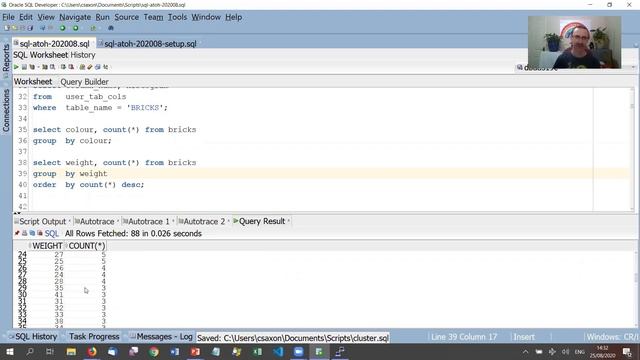640x360 pixels.
Task: Click the Run Script icon in worksheet toolbar
Action: (x=24, y=67)
